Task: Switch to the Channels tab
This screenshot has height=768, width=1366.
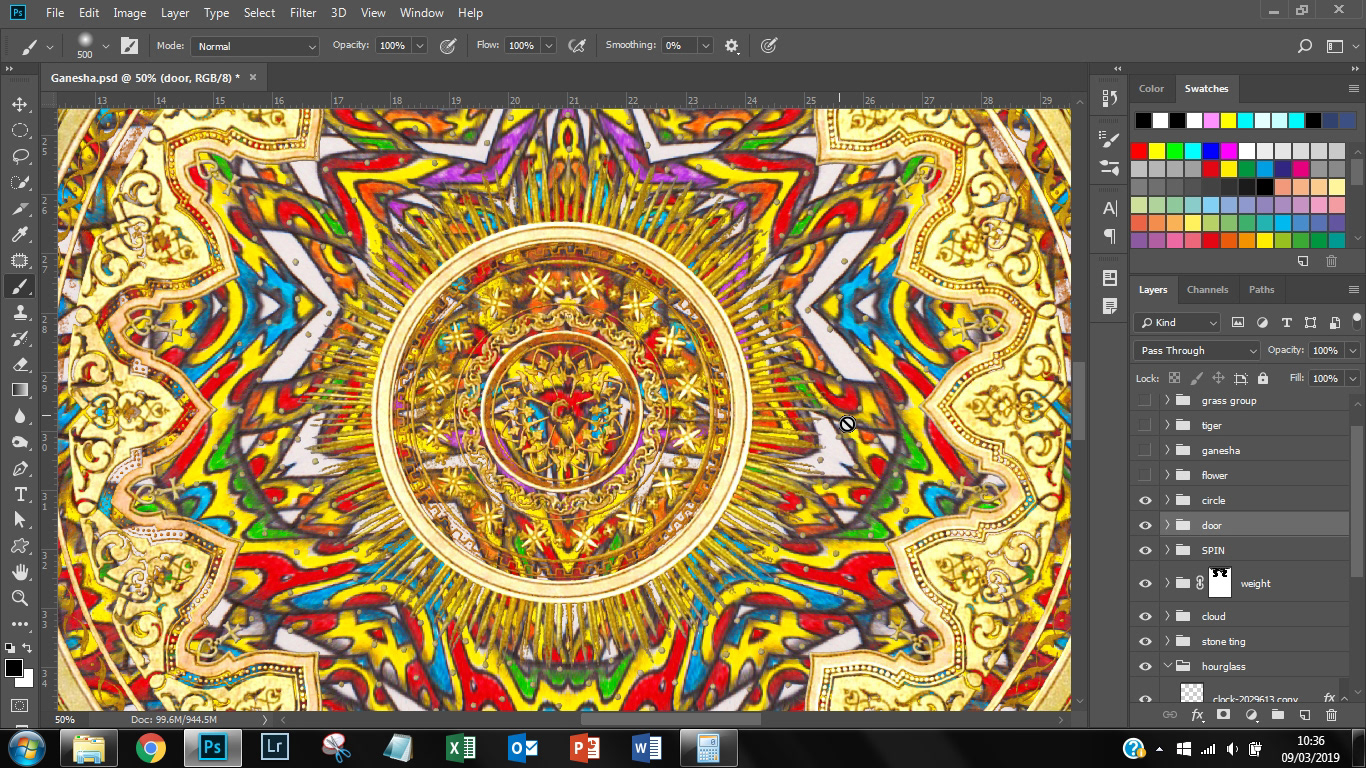Action: click(x=1207, y=289)
